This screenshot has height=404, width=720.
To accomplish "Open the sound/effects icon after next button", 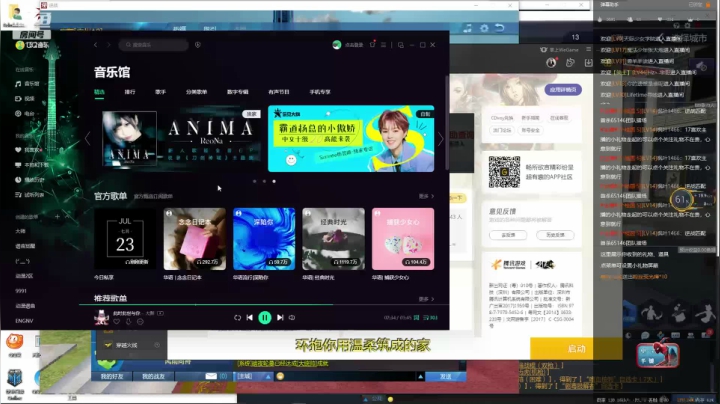I will click(x=292, y=318).
